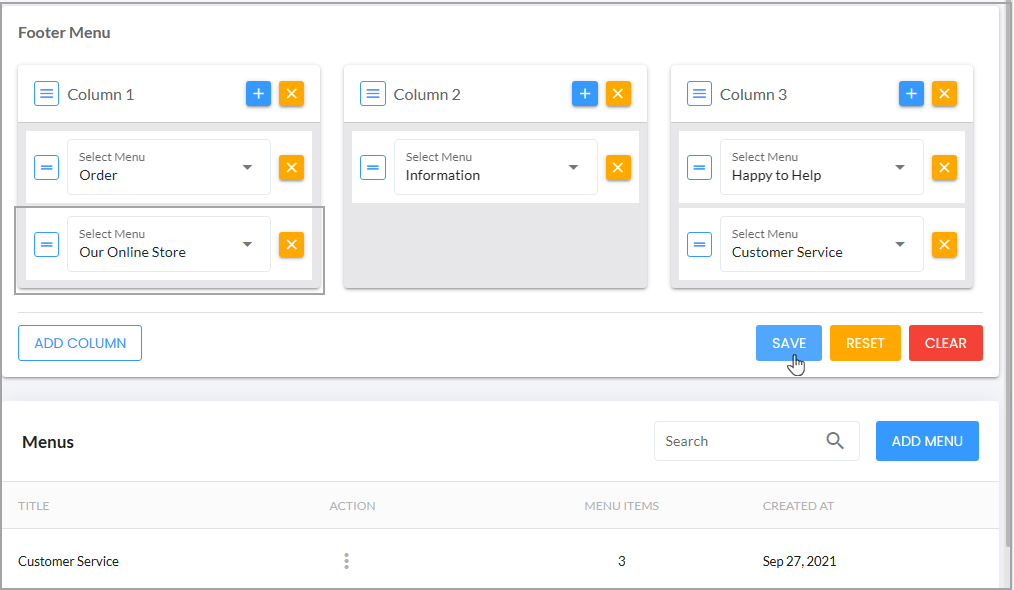This screenshot has width=1014, height=590.
Task: Click the Menus search field
Action: coord(757,441)
